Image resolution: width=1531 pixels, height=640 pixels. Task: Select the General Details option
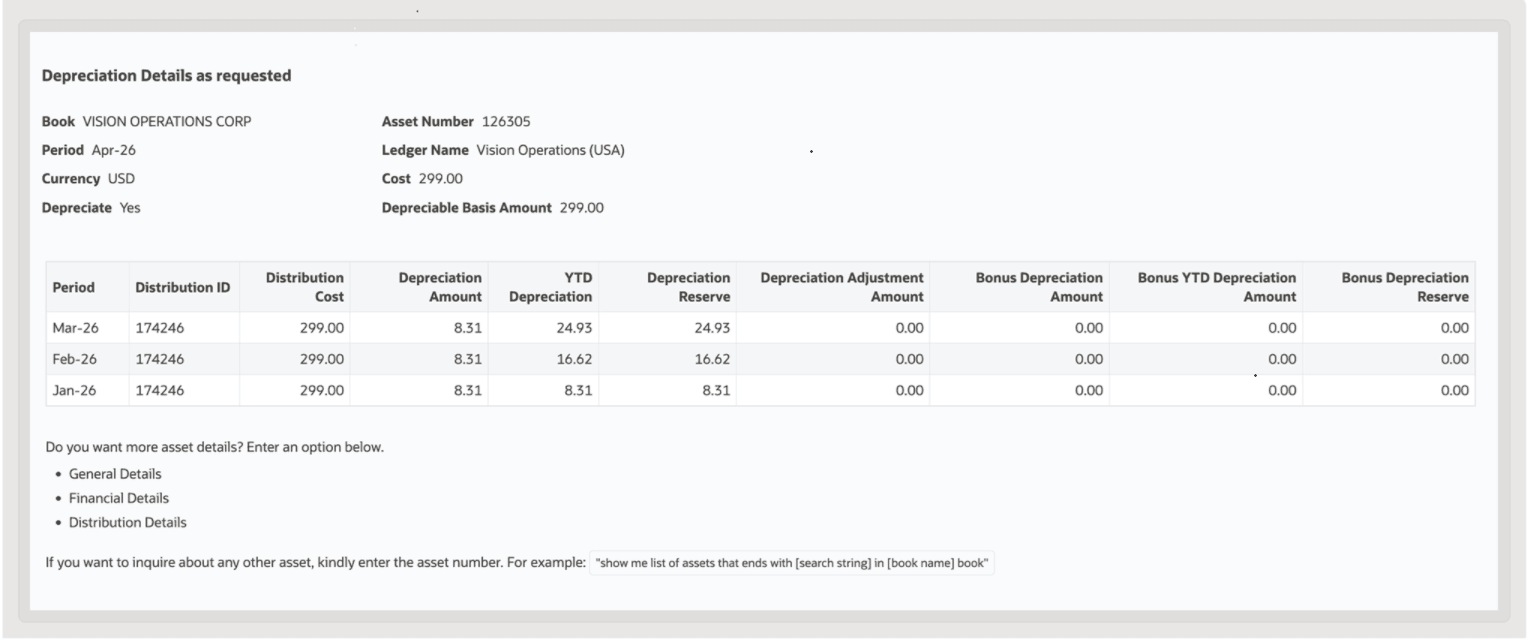pos(114,474)
